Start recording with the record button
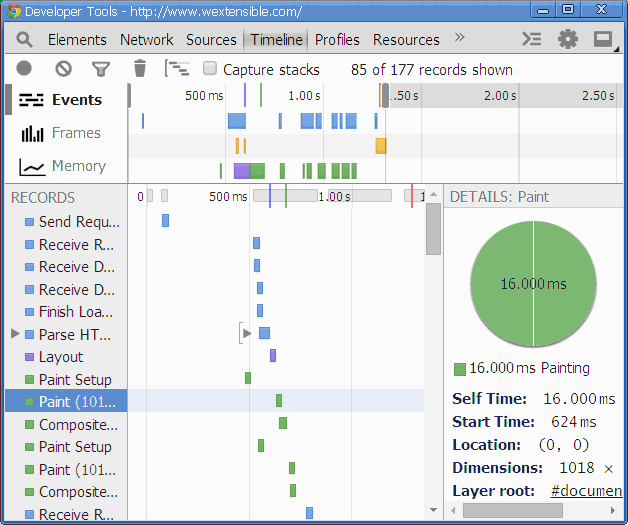 pyautogui.click(x=24, y=69)
